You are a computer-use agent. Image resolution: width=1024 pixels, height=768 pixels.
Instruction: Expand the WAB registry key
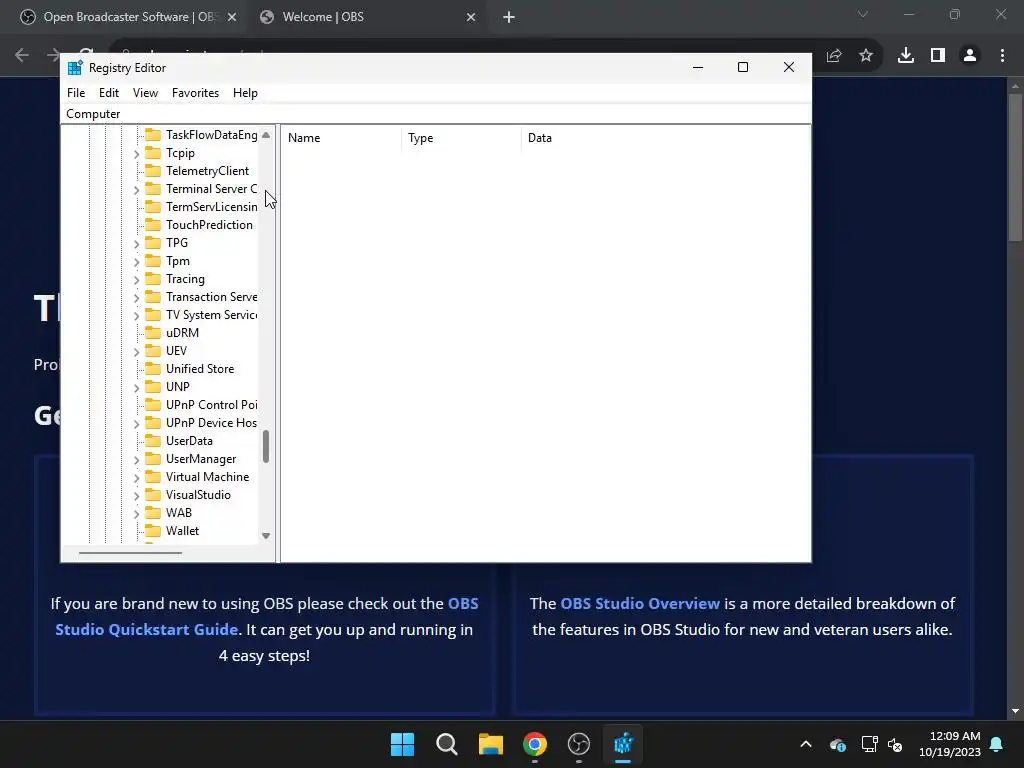136,513
